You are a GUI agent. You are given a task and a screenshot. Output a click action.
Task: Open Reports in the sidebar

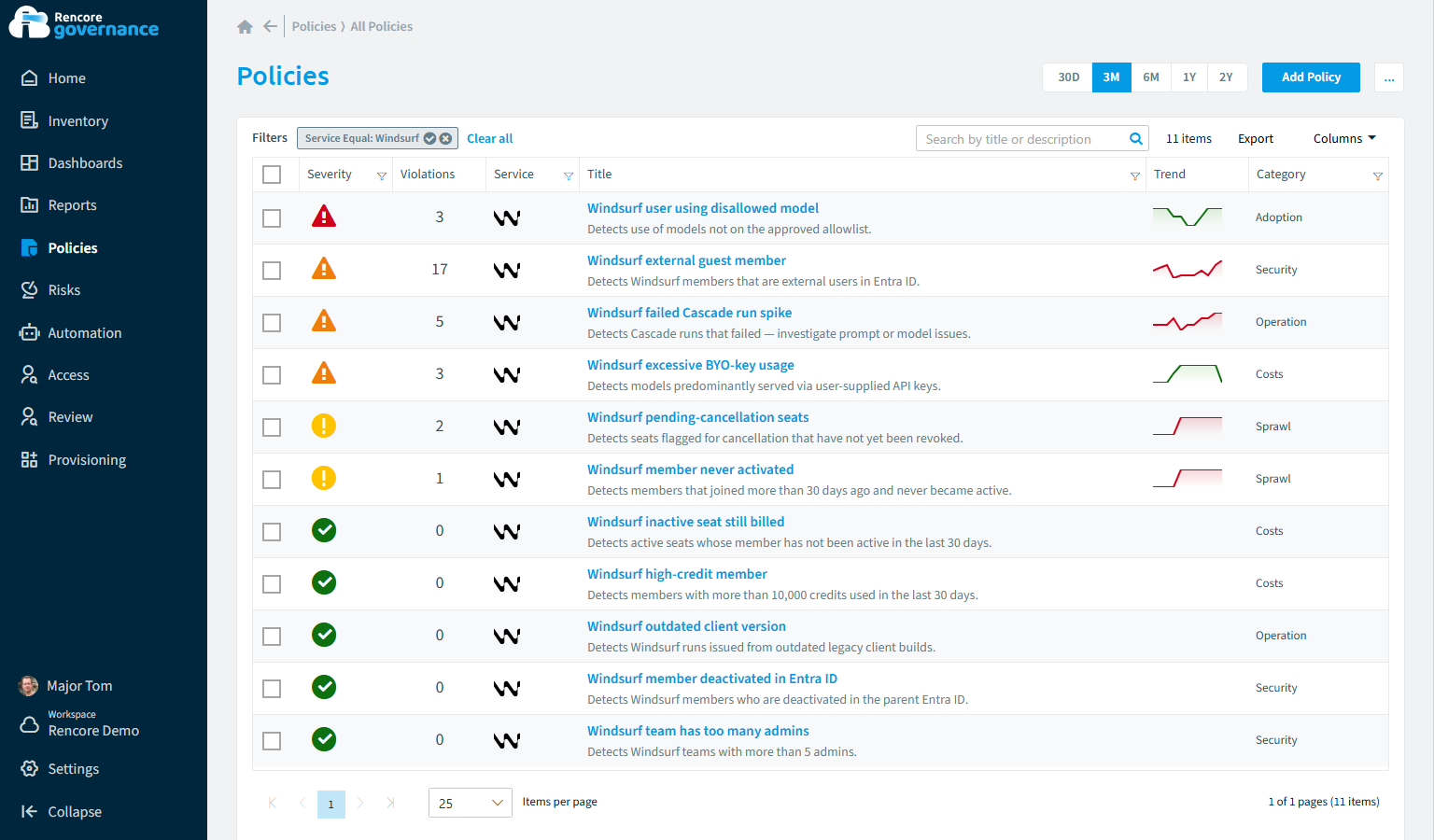[59, 205]
